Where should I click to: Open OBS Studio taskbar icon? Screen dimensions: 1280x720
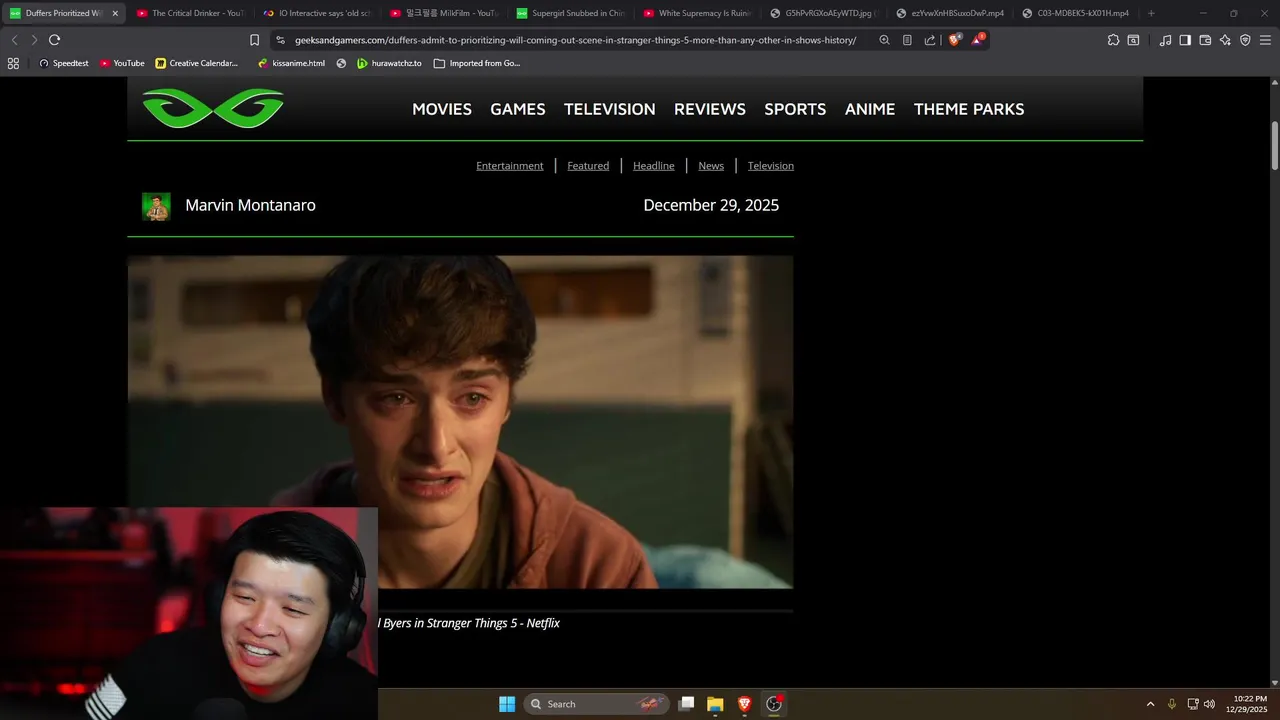click(x=773, y=704)
